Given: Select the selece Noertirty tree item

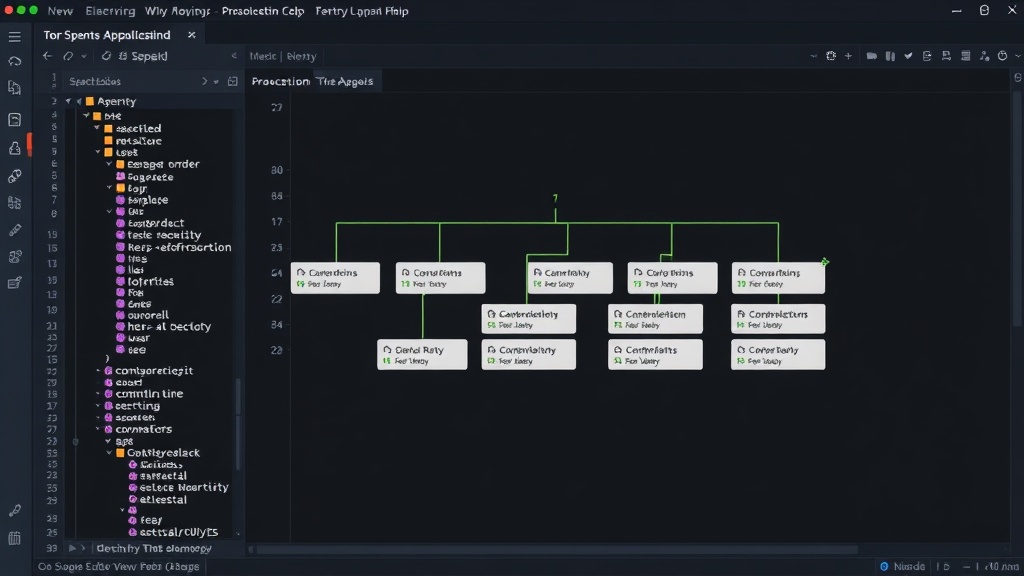Looking at the screenshot, I should (184, 487).
